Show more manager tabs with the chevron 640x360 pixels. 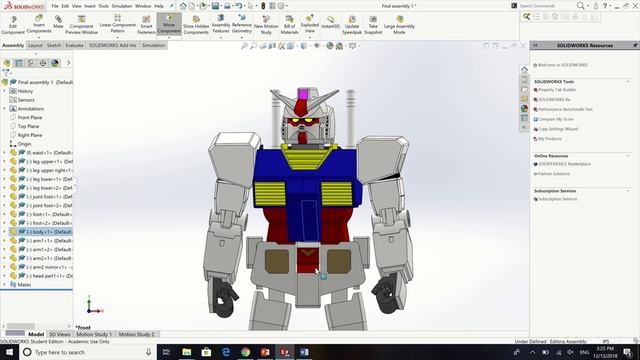(x=68, y=63)
